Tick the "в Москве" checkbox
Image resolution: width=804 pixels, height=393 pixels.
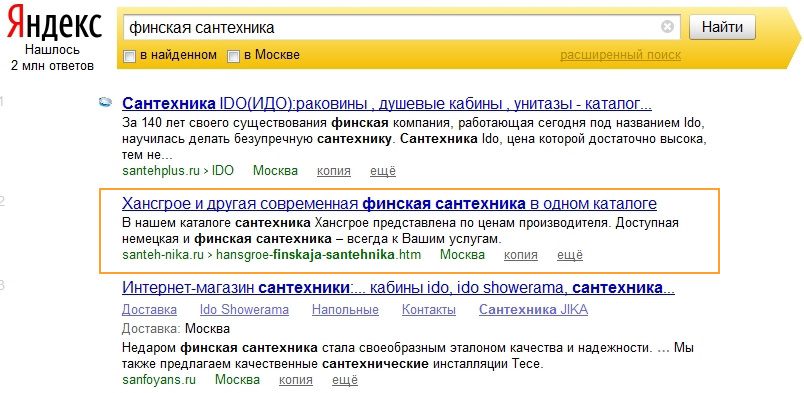coord(233,56)
